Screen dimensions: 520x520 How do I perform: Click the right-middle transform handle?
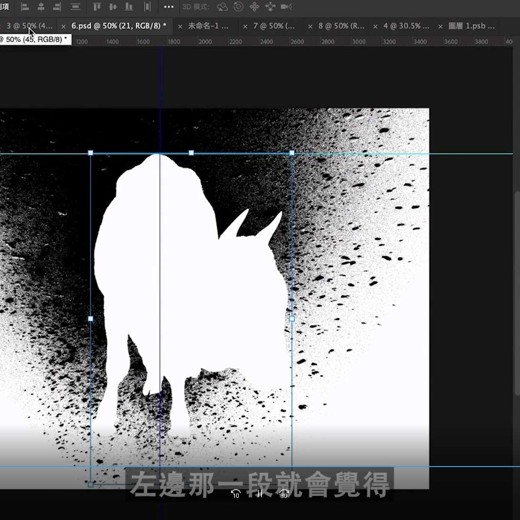pyautogui.click(x=292, y=319)
